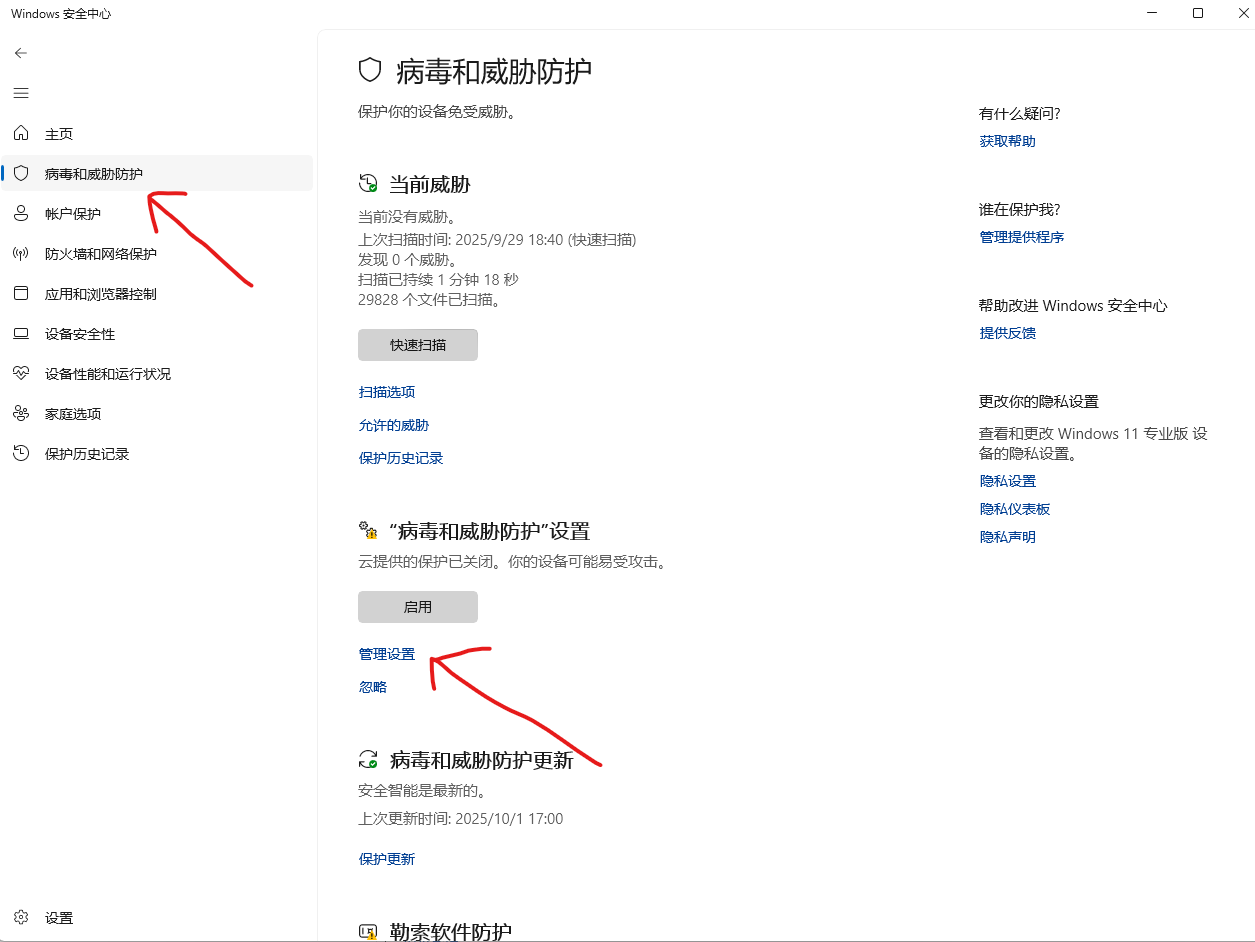Click the 隐私仪表板 link
This screenshot has width=1255, height=942.
[x=1015, y=509]
